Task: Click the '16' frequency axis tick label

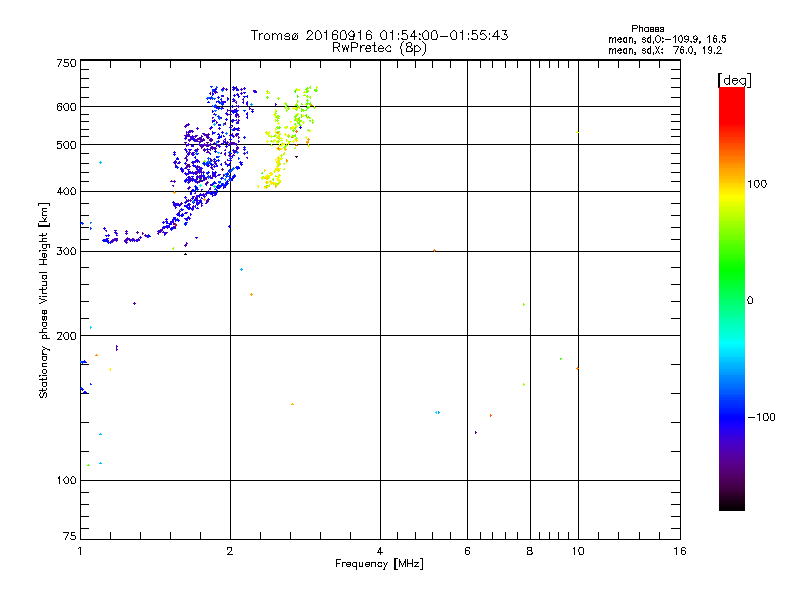Action: 680,551
